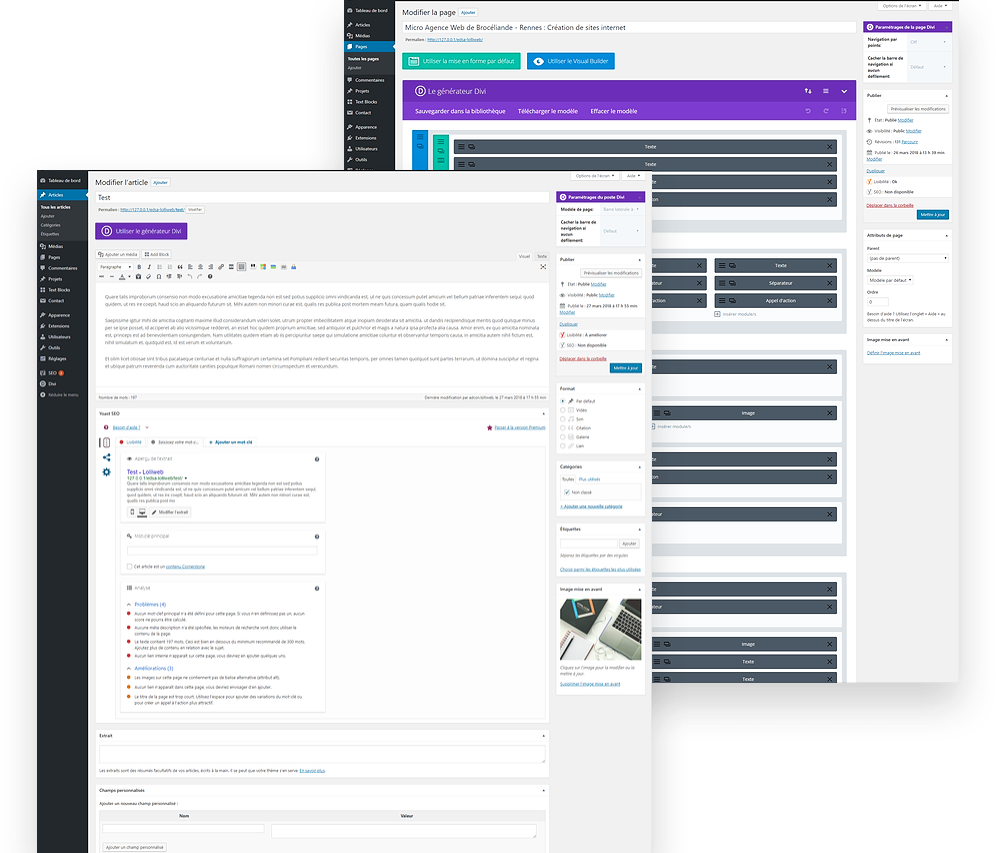Image resolution: width=996 pixels, height=853 pixels.
Task: Toggle the "Non classé" category checkbox
Action: (566, 492)
